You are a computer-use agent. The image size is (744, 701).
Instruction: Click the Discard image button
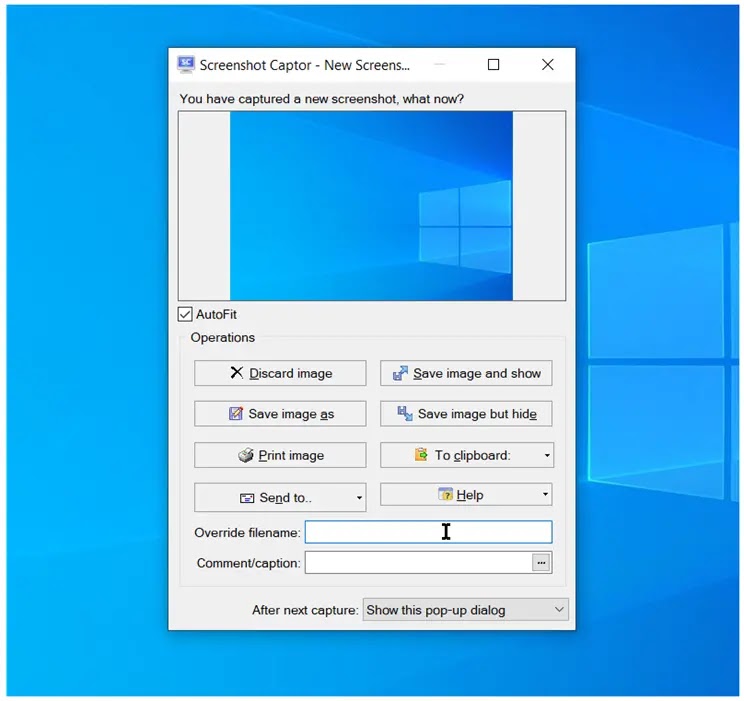pos(280,373)
